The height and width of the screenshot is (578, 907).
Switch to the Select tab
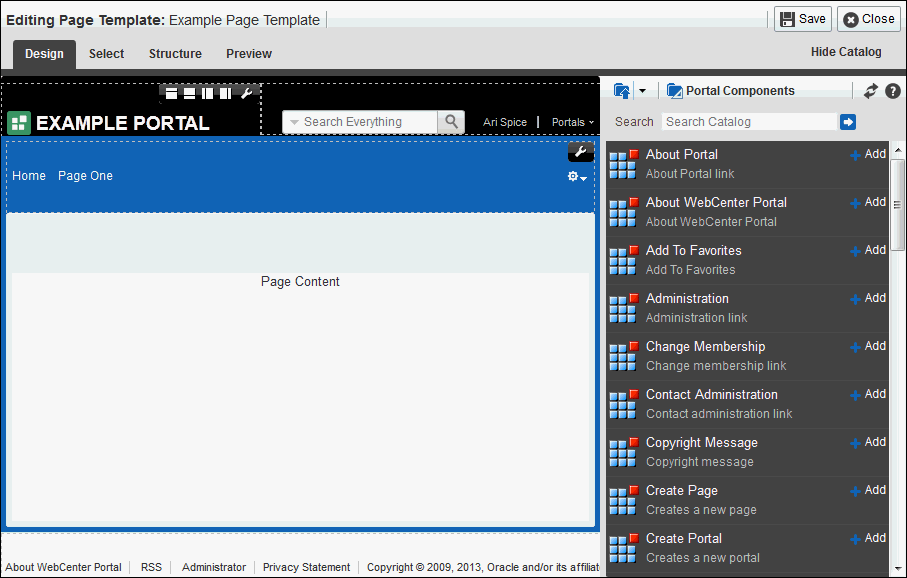[x=106, y=54]
